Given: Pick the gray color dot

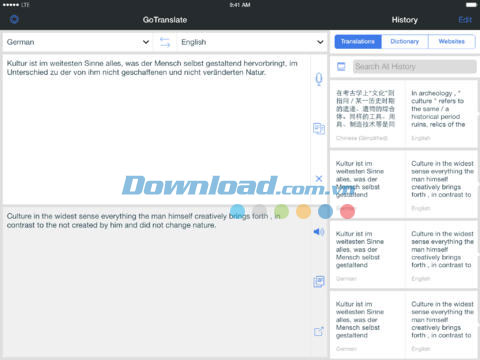Looking at the screenshot, I should 260,211.
